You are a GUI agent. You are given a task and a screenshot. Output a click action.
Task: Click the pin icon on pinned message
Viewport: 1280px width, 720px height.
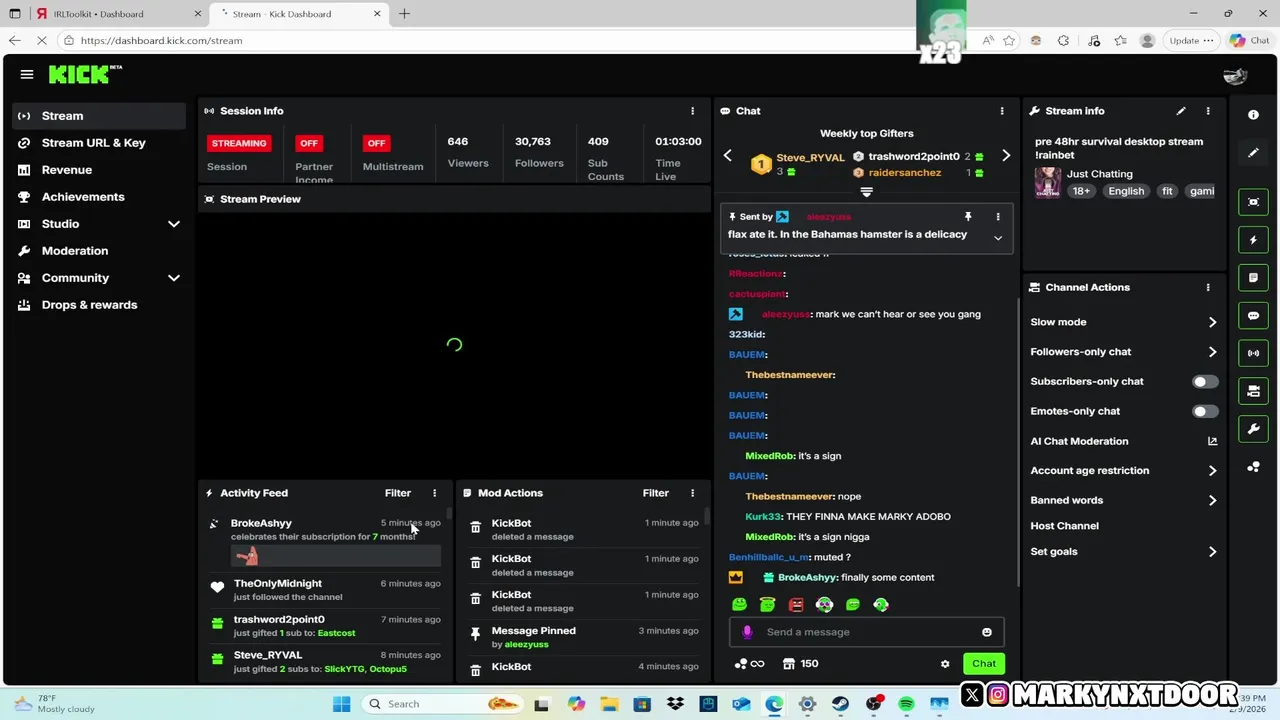(968, 217)
